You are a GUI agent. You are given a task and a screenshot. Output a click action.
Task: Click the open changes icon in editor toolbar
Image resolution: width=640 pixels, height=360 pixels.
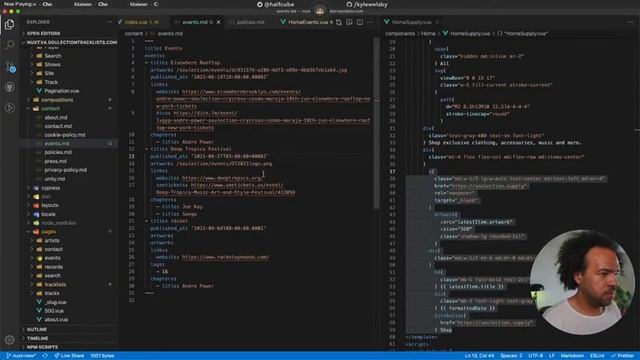(339, 22)
